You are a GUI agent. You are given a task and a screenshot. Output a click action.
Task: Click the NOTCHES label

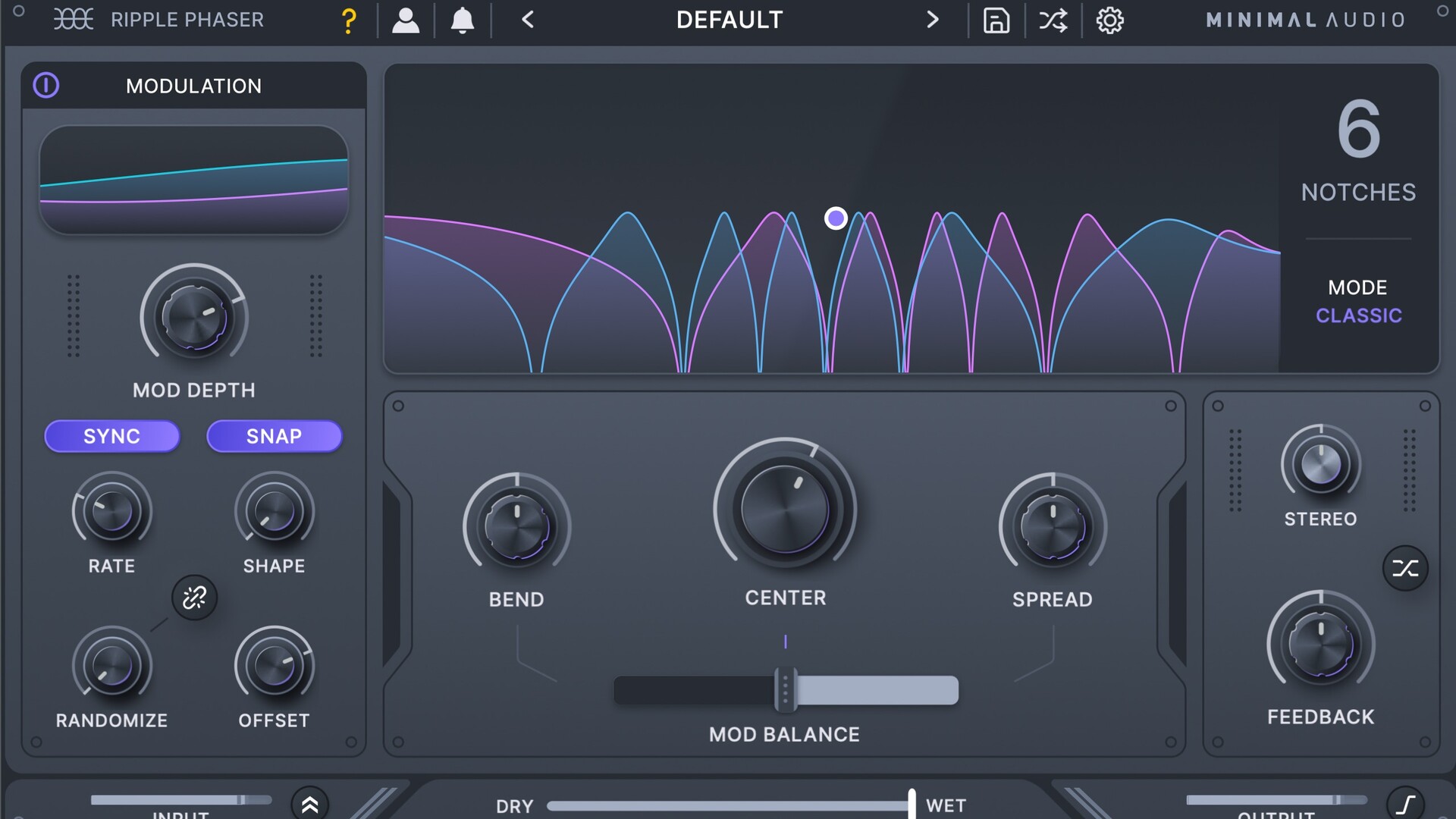1358,193
